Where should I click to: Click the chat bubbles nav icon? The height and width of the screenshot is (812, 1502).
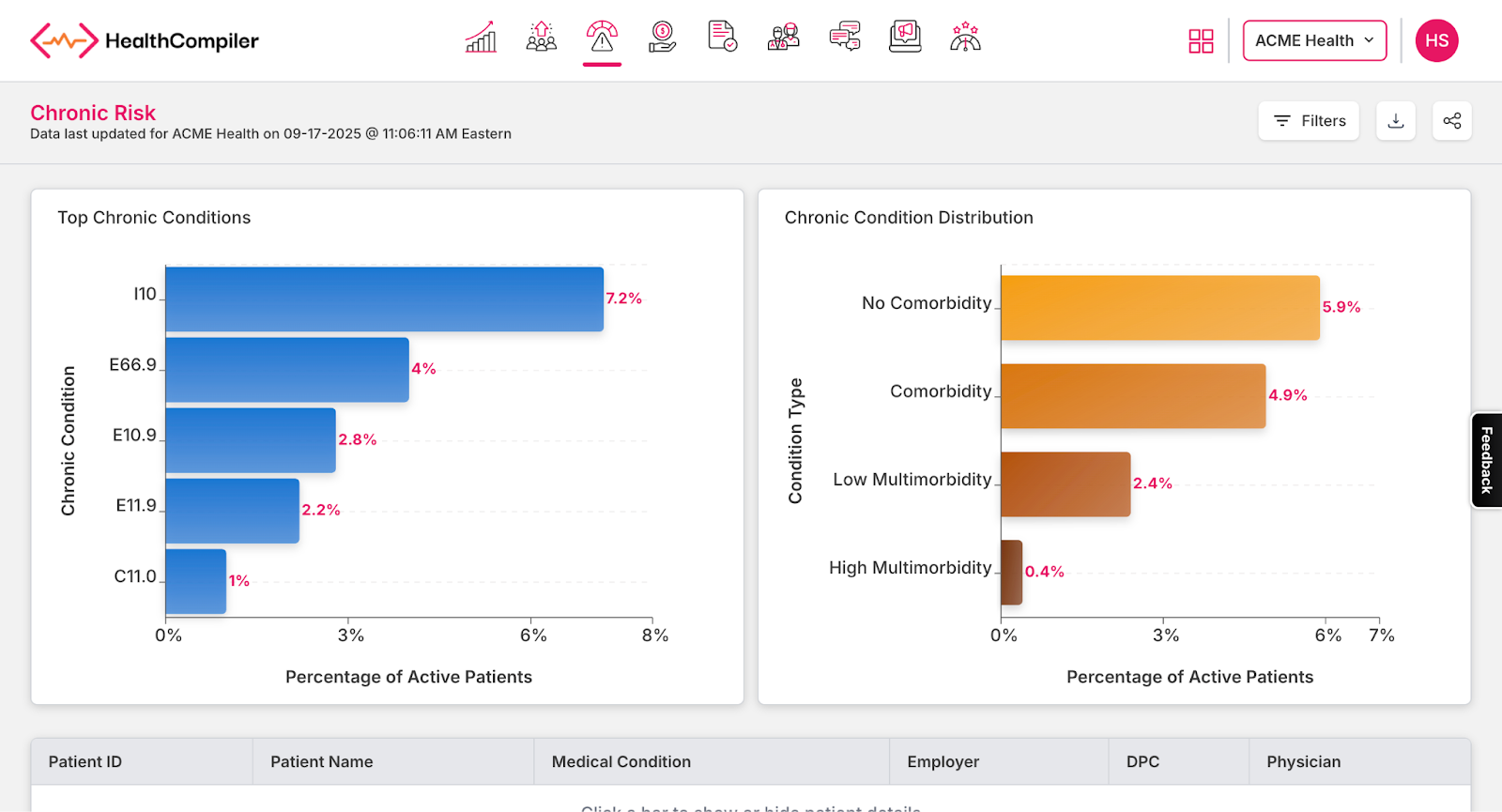pyautogui.click(x=845, y=38)
